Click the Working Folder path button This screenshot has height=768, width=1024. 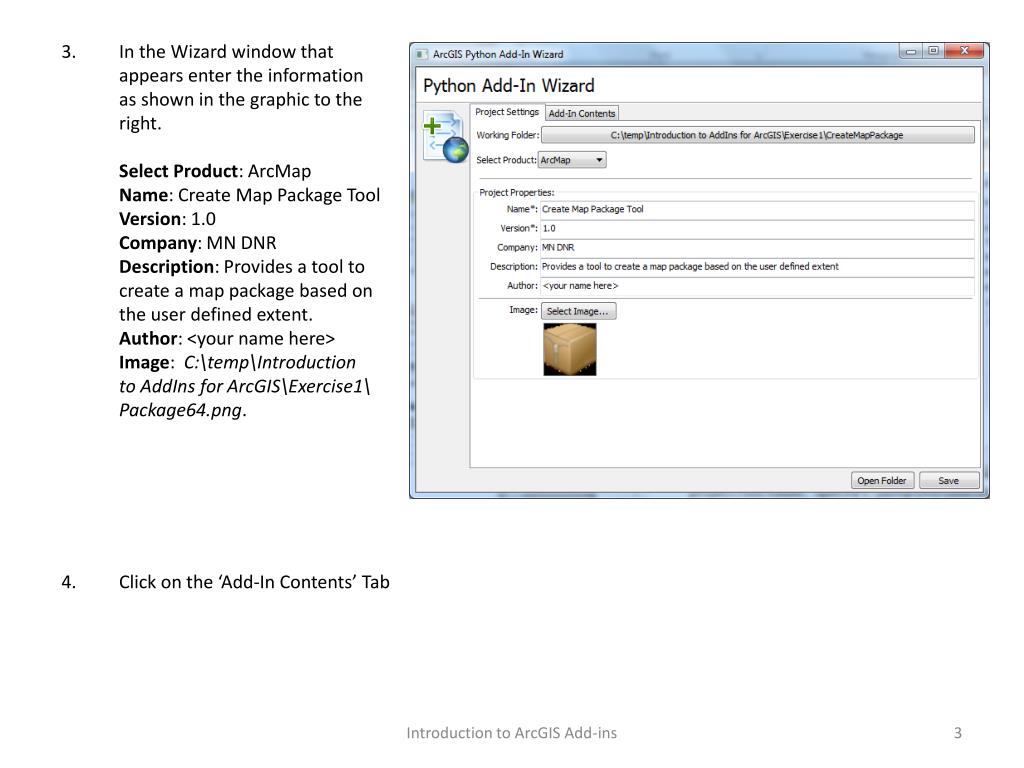click(x=758, y=135)
